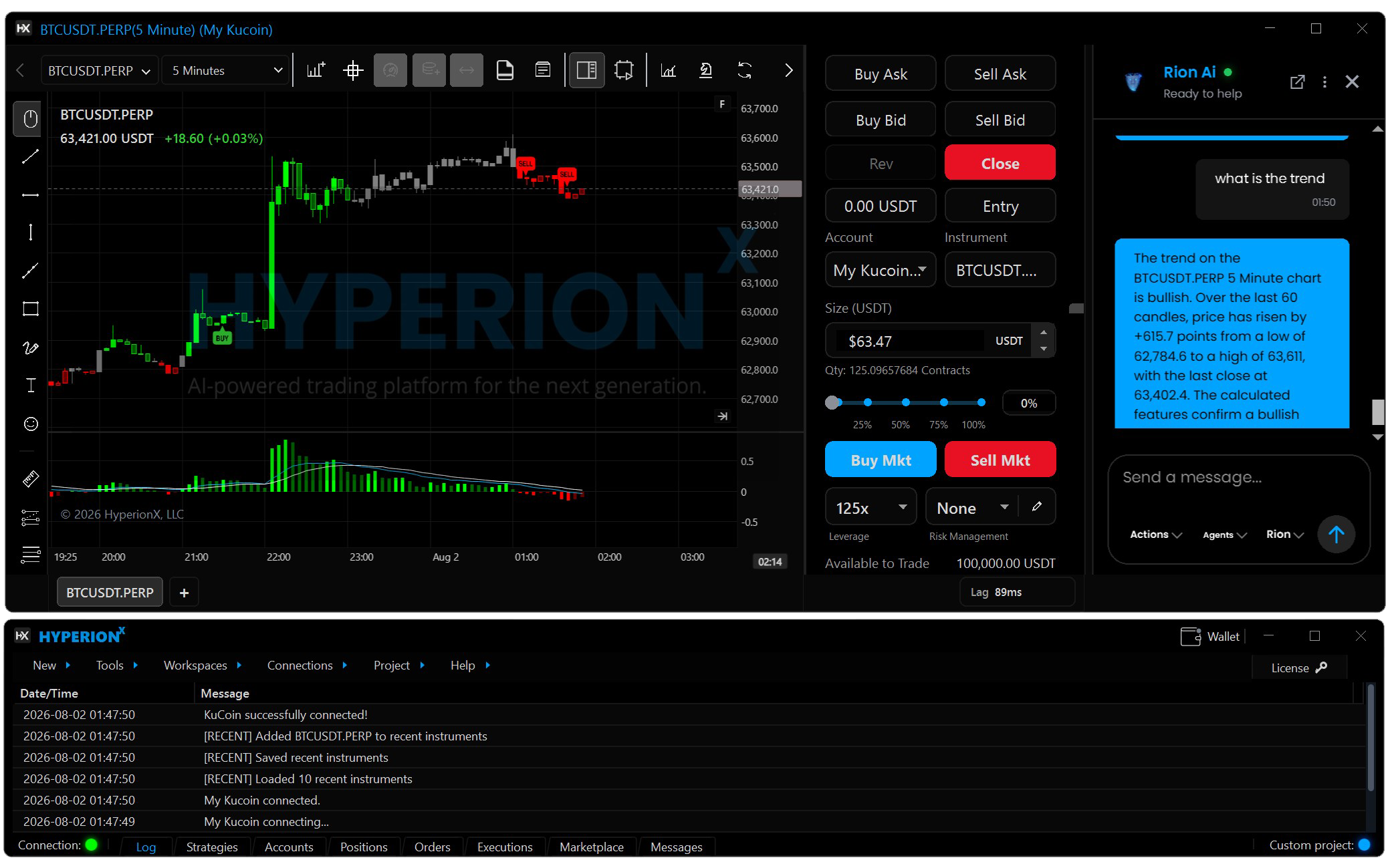Image resolution: width=1392 pixels, height=868 pixels.
Task: Open the drawing objects settings icon
Action: point(30,517)
